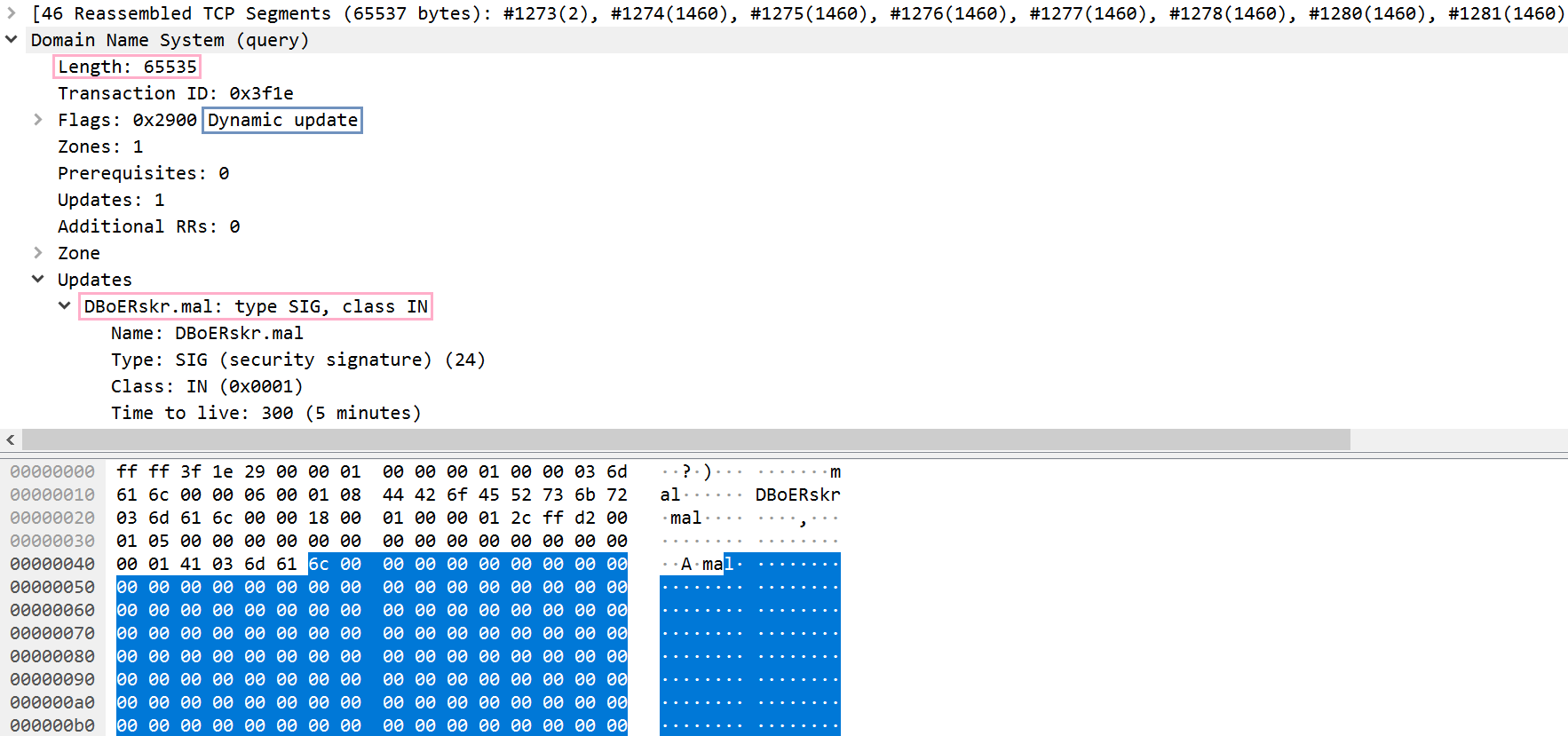Click the horizontal scrollbar left arrow
1568x736 pixels.
click(11, 439)
